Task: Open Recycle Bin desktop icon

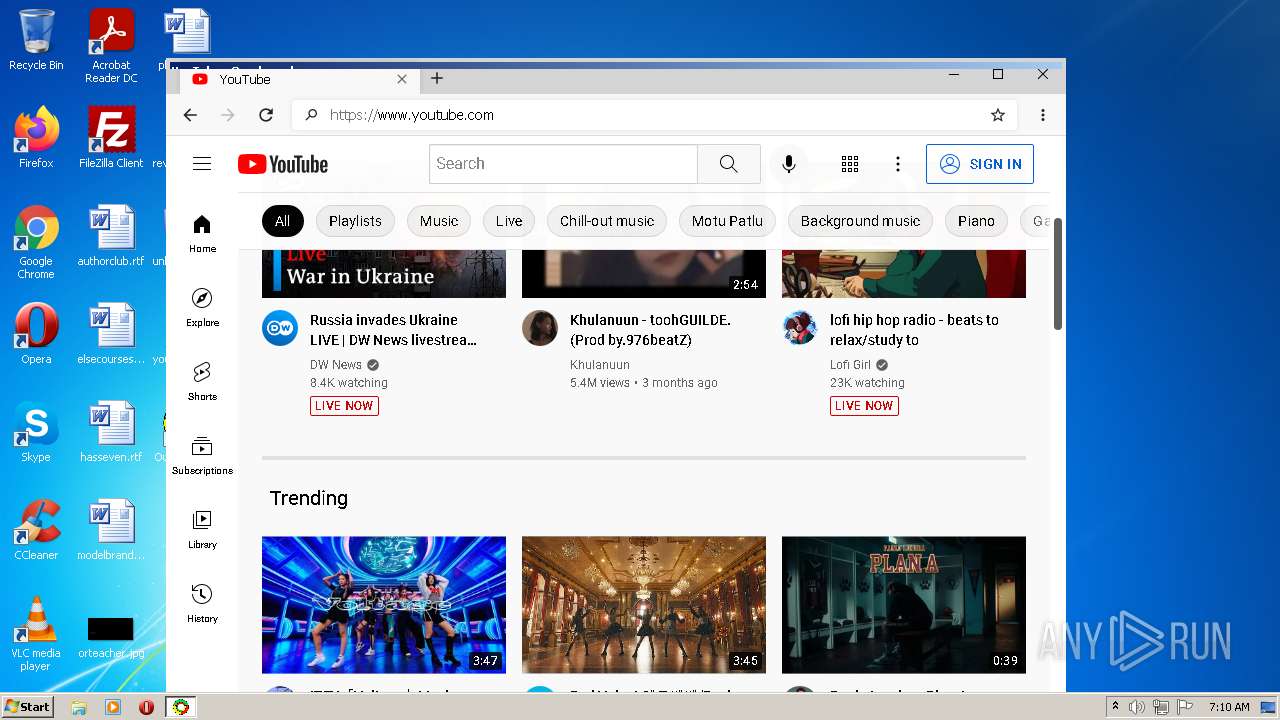Action: coord(36,40)
